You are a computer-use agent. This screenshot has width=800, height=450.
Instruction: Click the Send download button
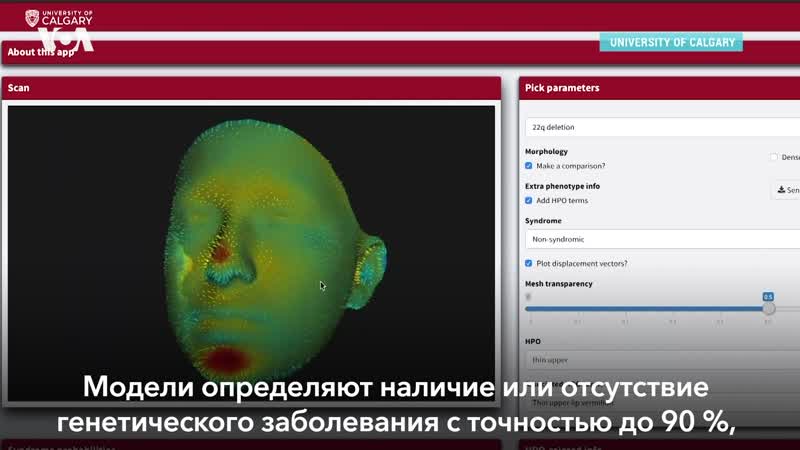pos(786,190)
